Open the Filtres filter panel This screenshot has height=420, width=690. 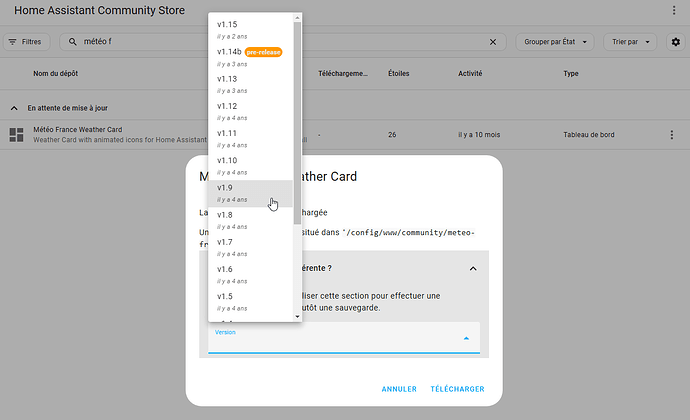26,42
